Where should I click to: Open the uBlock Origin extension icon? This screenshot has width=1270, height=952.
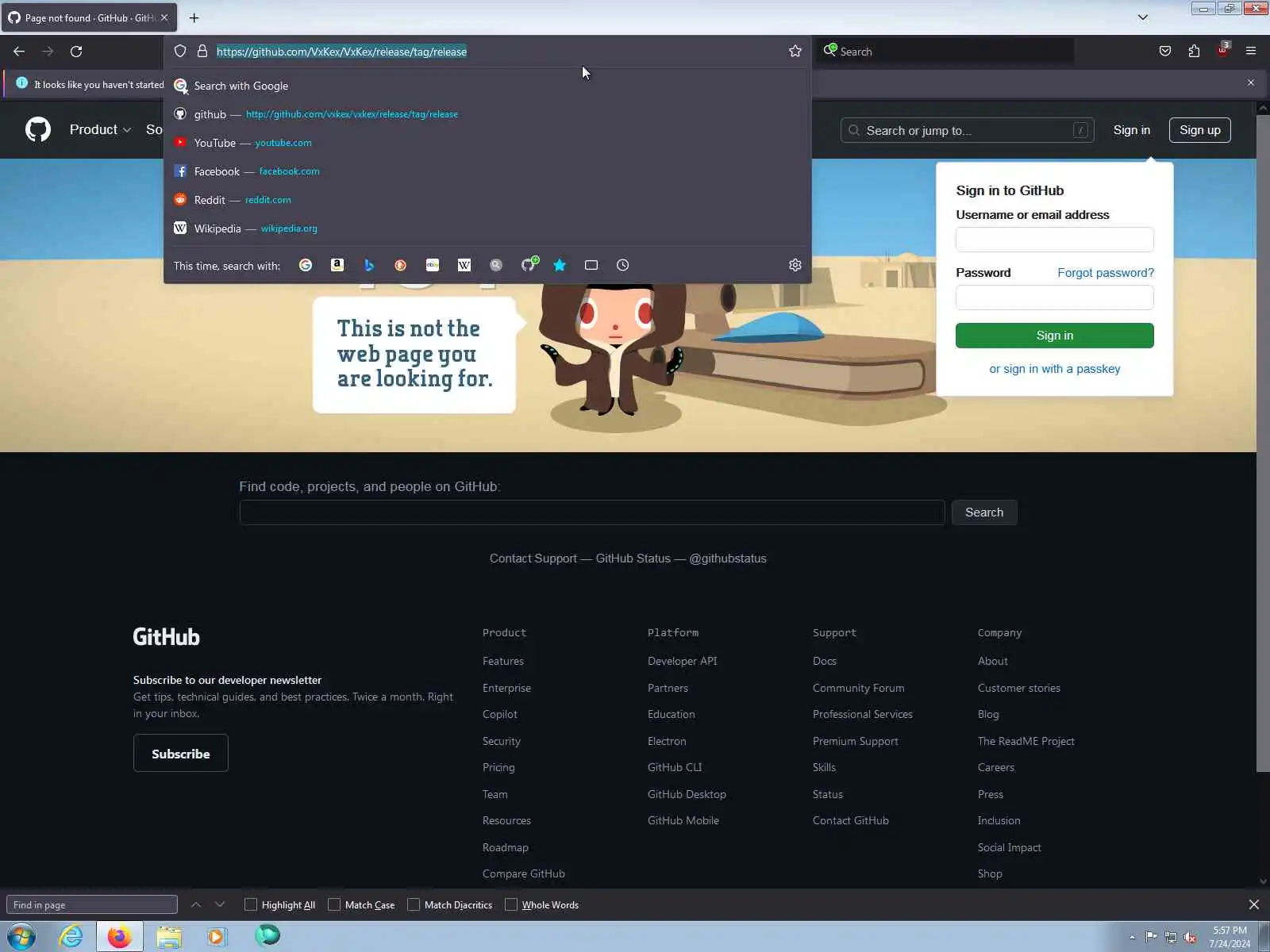tap(1222, 50)
